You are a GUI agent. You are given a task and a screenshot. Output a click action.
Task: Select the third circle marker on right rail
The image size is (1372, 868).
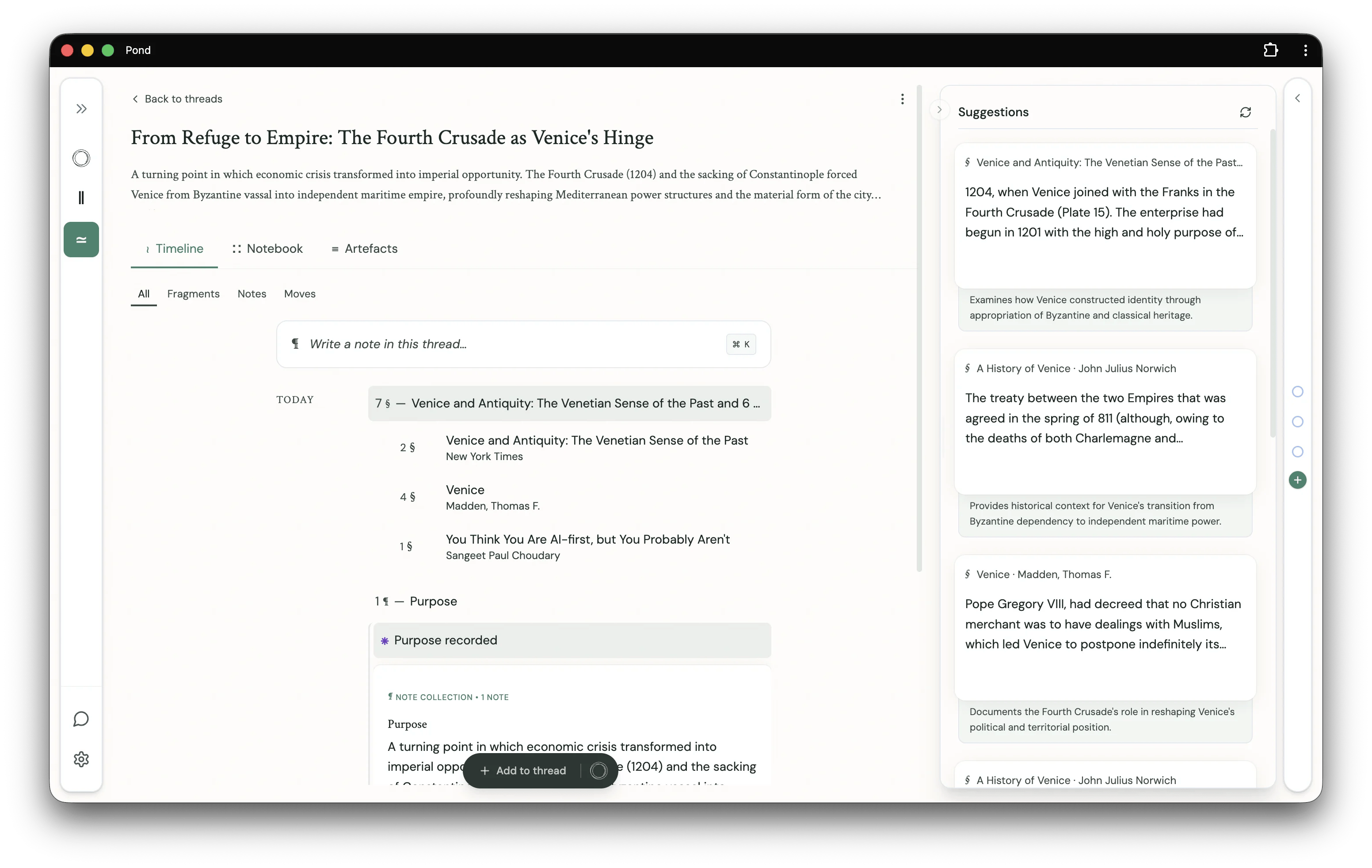1297,452
